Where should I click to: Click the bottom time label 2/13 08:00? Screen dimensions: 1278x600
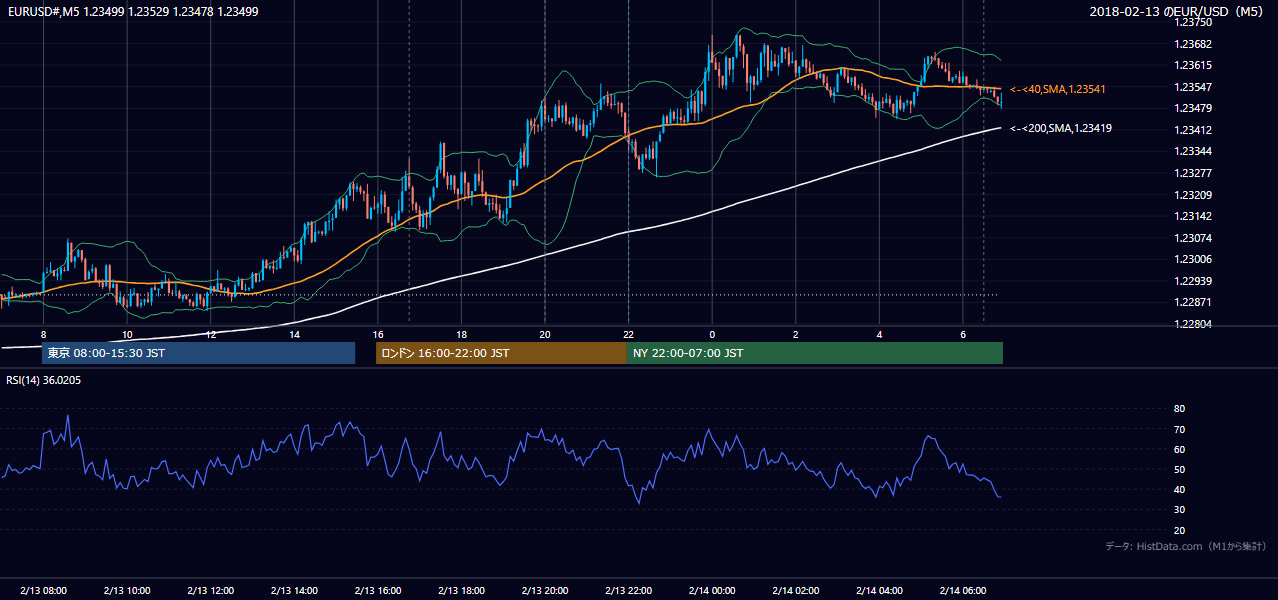(43, 591)
